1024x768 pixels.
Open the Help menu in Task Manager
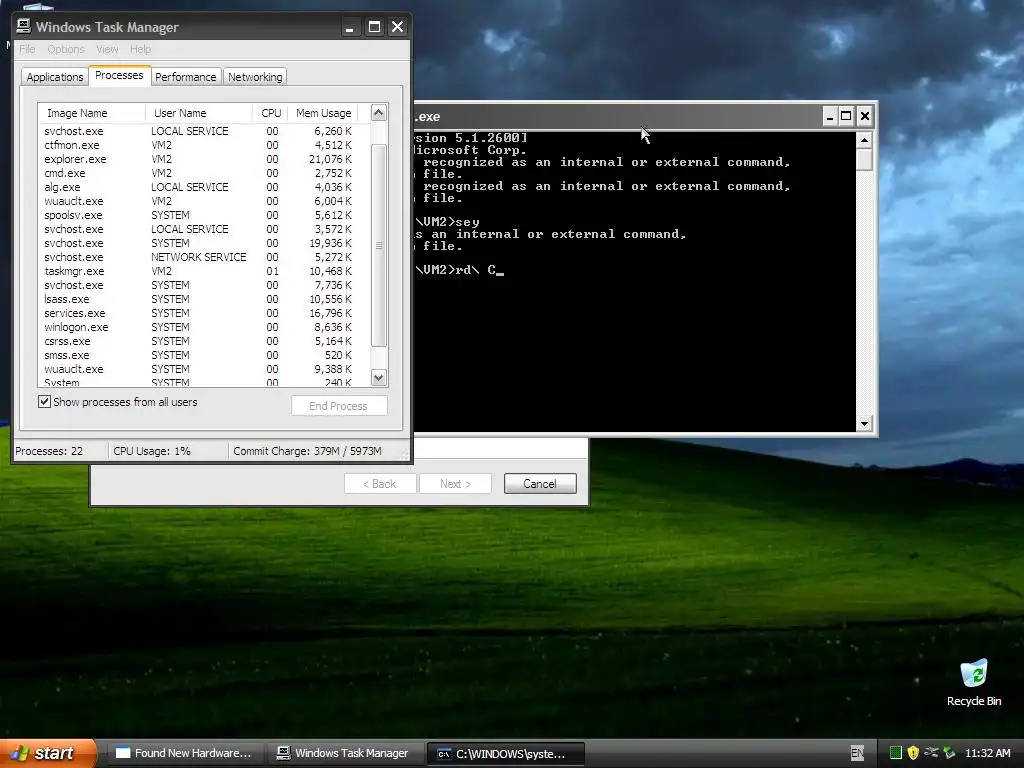(140, 49)
